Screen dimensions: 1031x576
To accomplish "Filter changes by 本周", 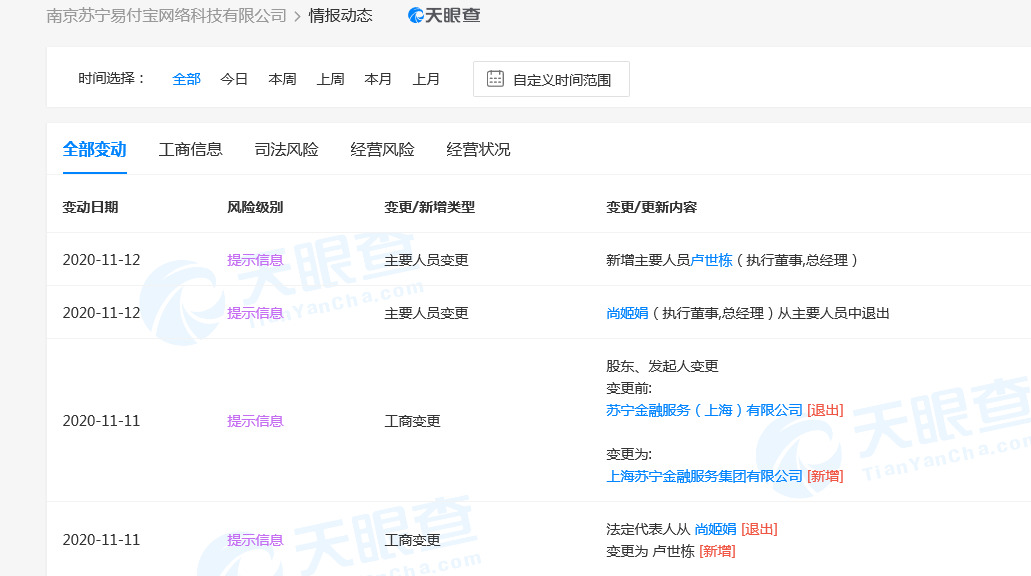I will pos(282,80).
